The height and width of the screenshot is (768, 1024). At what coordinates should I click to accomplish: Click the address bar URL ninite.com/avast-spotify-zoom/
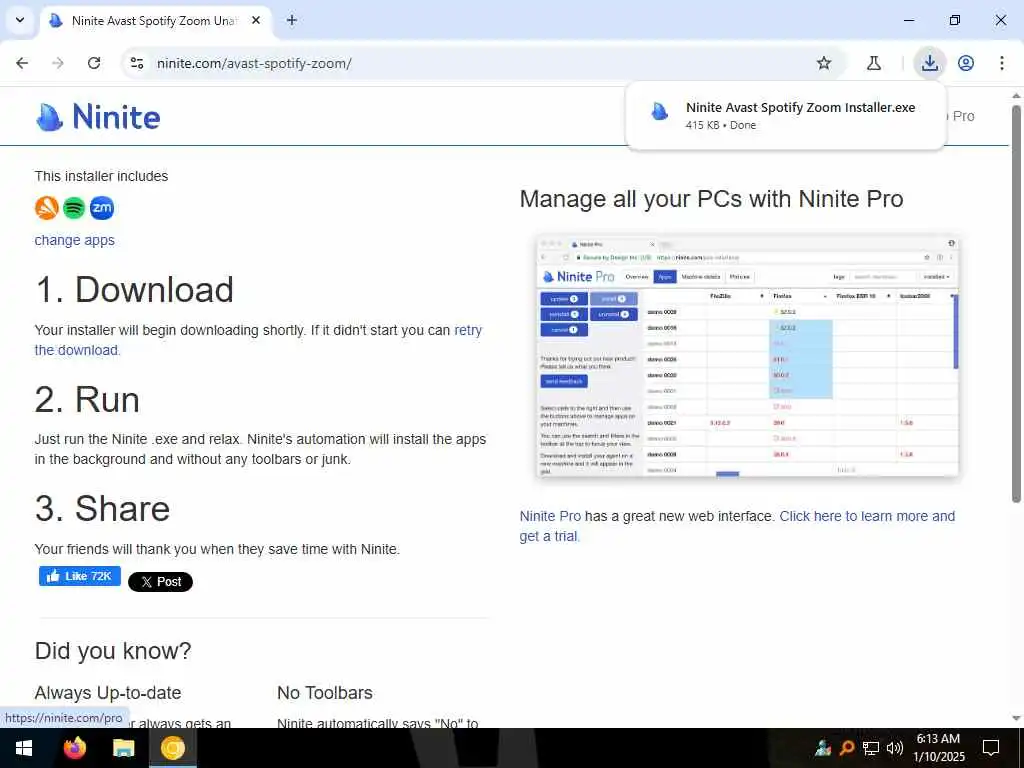pos(254,63)
